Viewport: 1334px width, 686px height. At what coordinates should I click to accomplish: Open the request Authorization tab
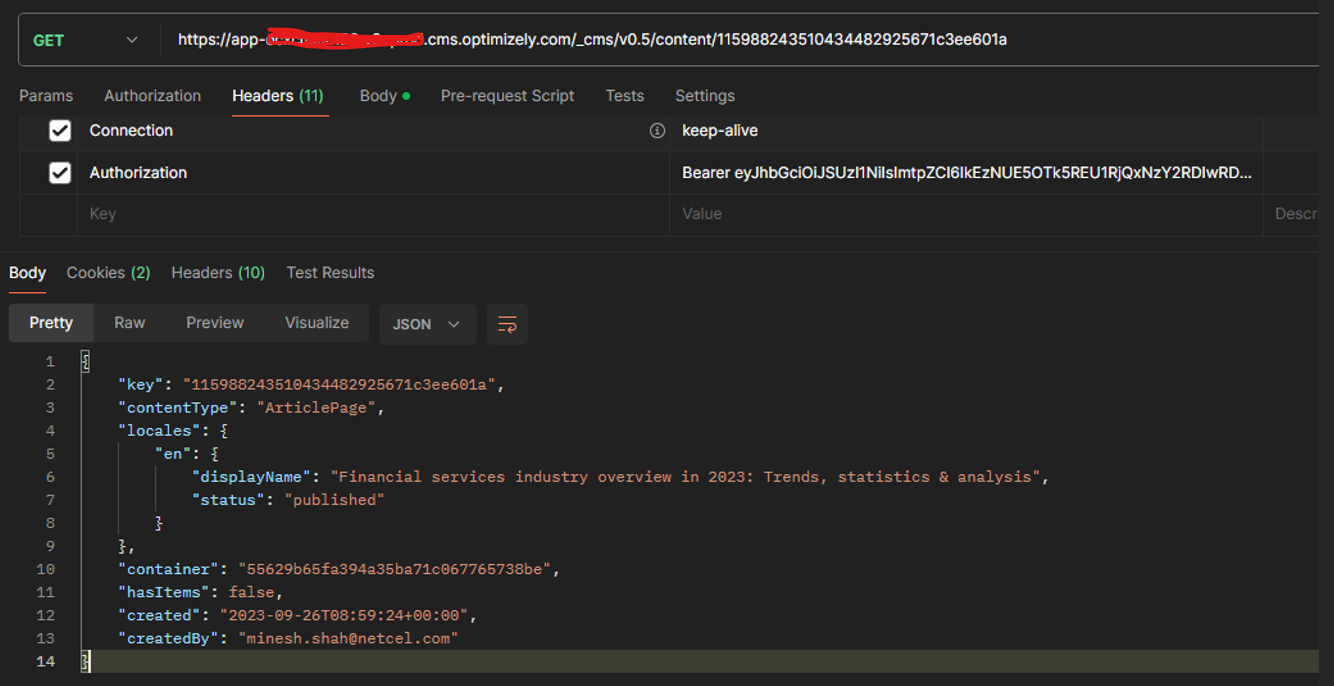[x=152, y=96]
